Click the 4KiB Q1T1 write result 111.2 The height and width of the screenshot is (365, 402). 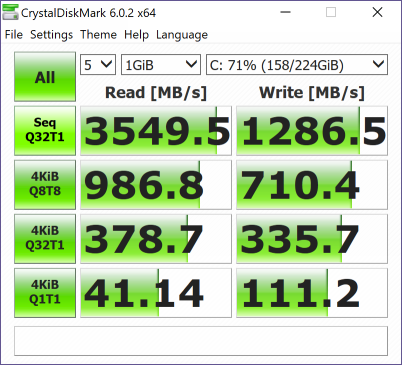[312, 293]
